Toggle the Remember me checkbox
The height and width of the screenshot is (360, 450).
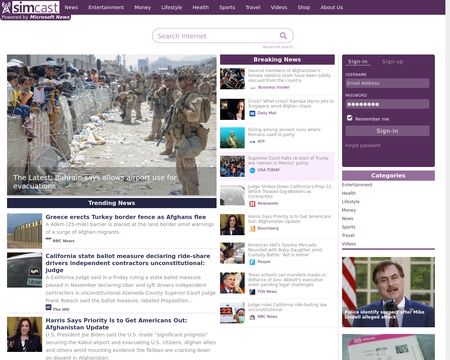349,118
